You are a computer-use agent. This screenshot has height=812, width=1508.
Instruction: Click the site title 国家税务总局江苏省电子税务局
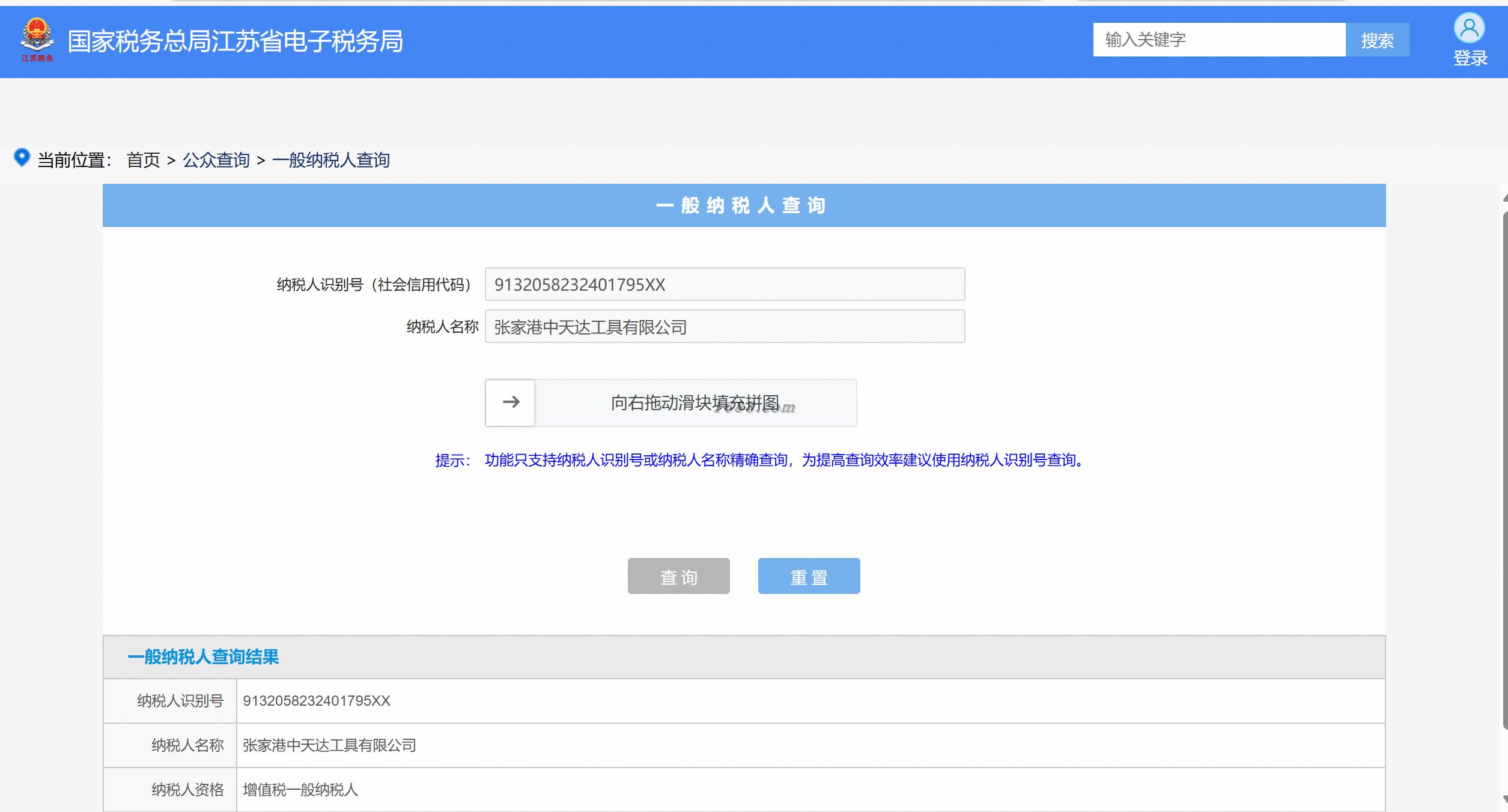click(235, 41)
